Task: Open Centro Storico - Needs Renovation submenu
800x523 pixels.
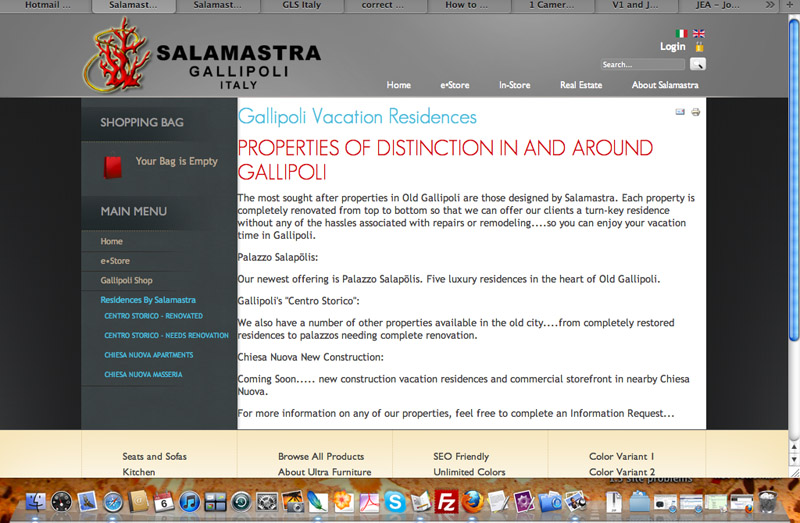Action: [x=166, y=335]
